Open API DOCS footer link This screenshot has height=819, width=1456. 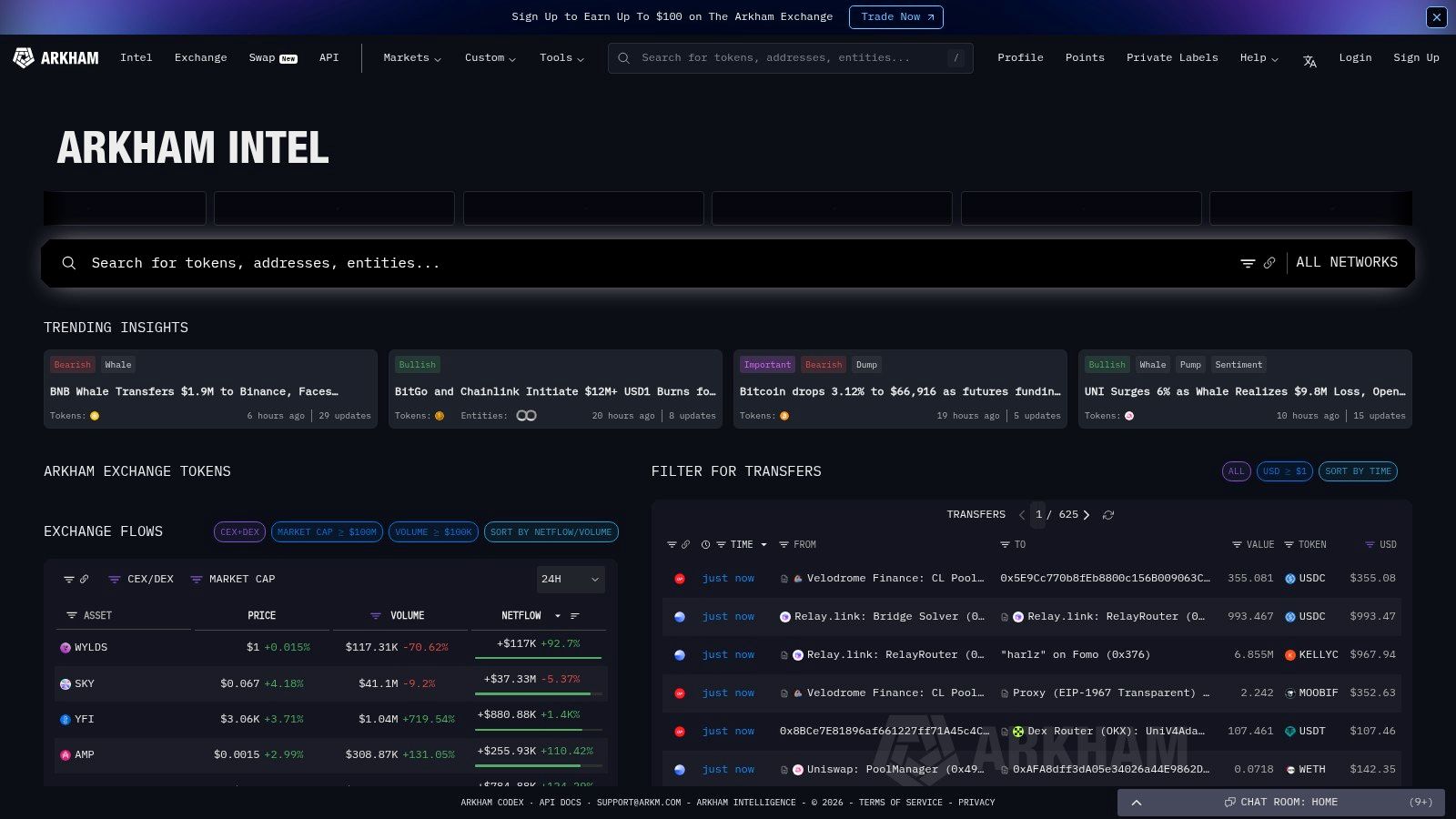pos(560,803)
